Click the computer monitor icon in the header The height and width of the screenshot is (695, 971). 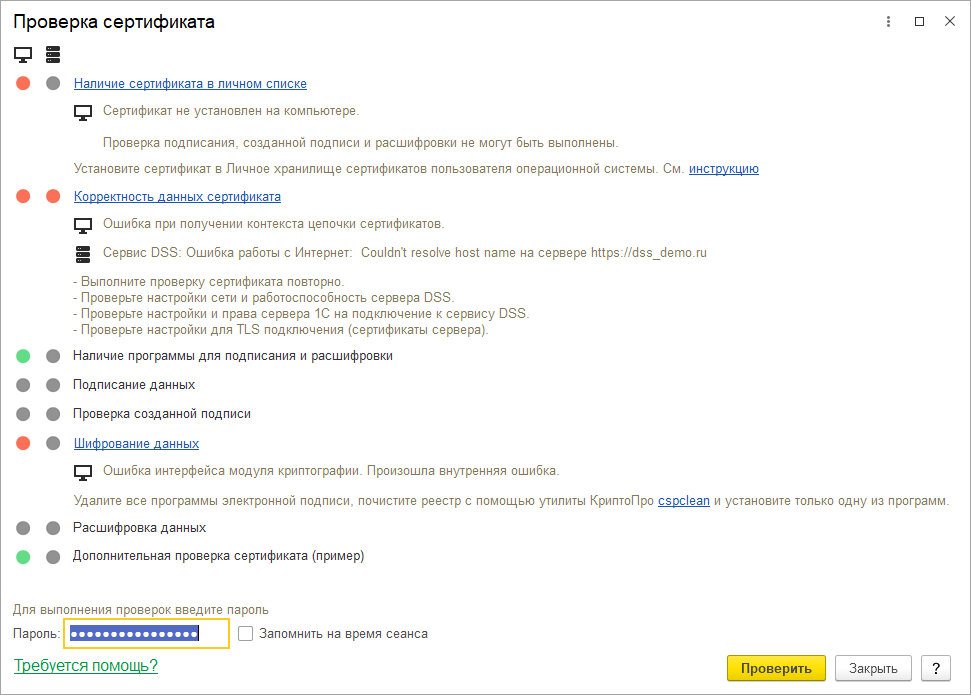pyautogui.click(x=23, y=55)
